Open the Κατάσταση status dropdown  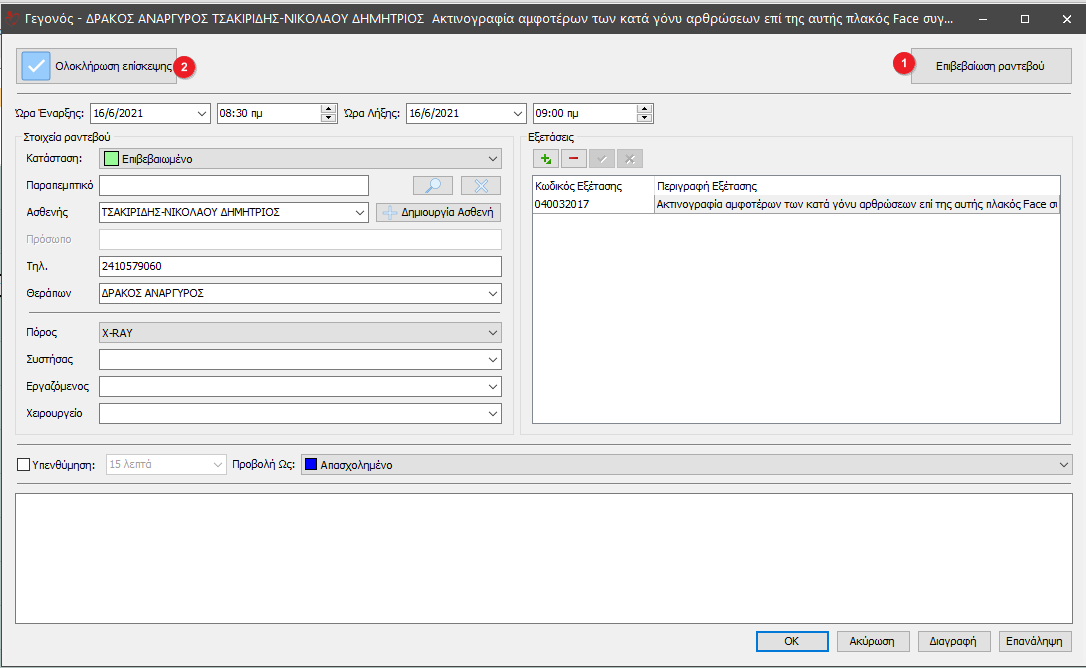pos(493,158)
